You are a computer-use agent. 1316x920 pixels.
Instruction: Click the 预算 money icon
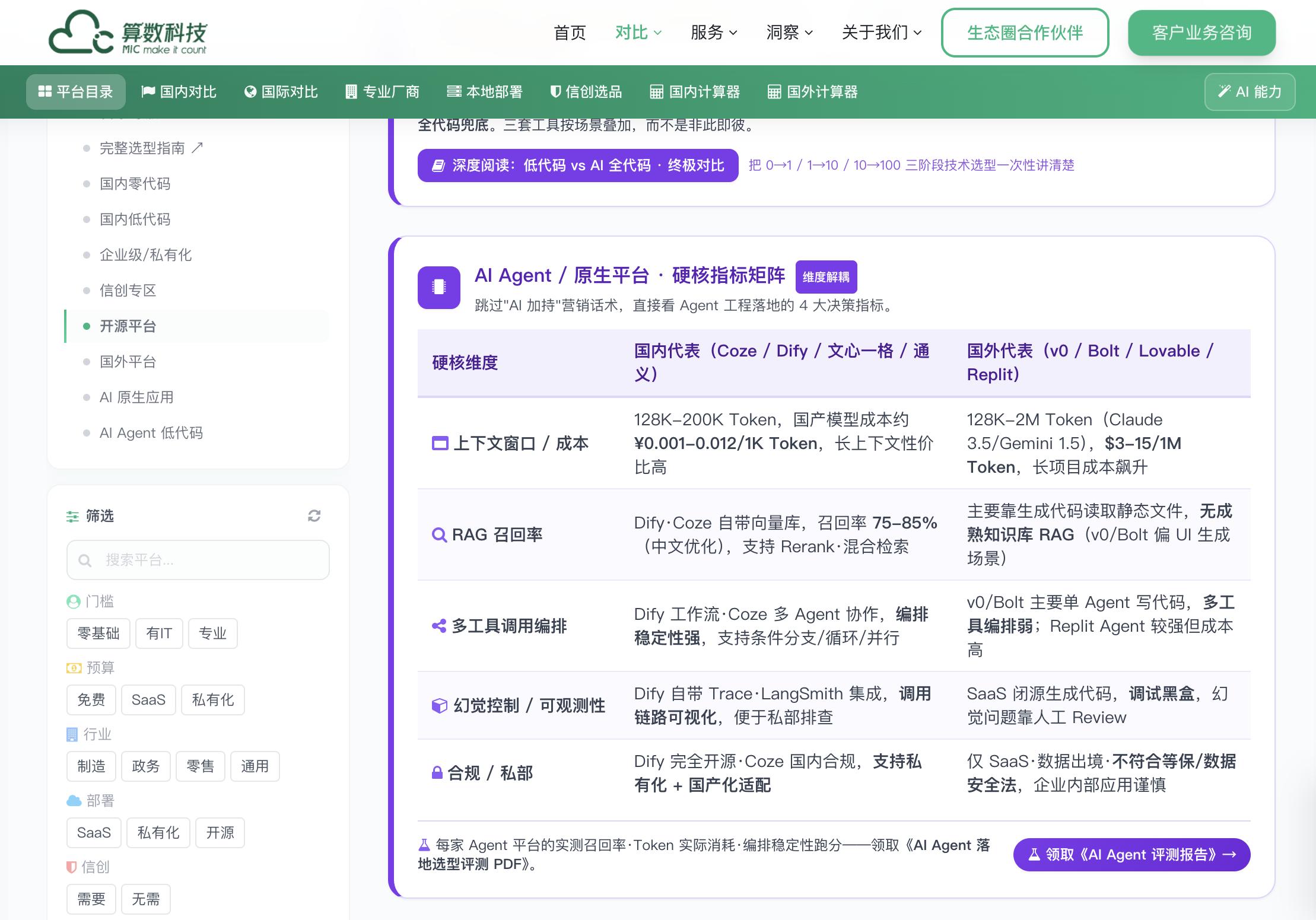[74, 668]
